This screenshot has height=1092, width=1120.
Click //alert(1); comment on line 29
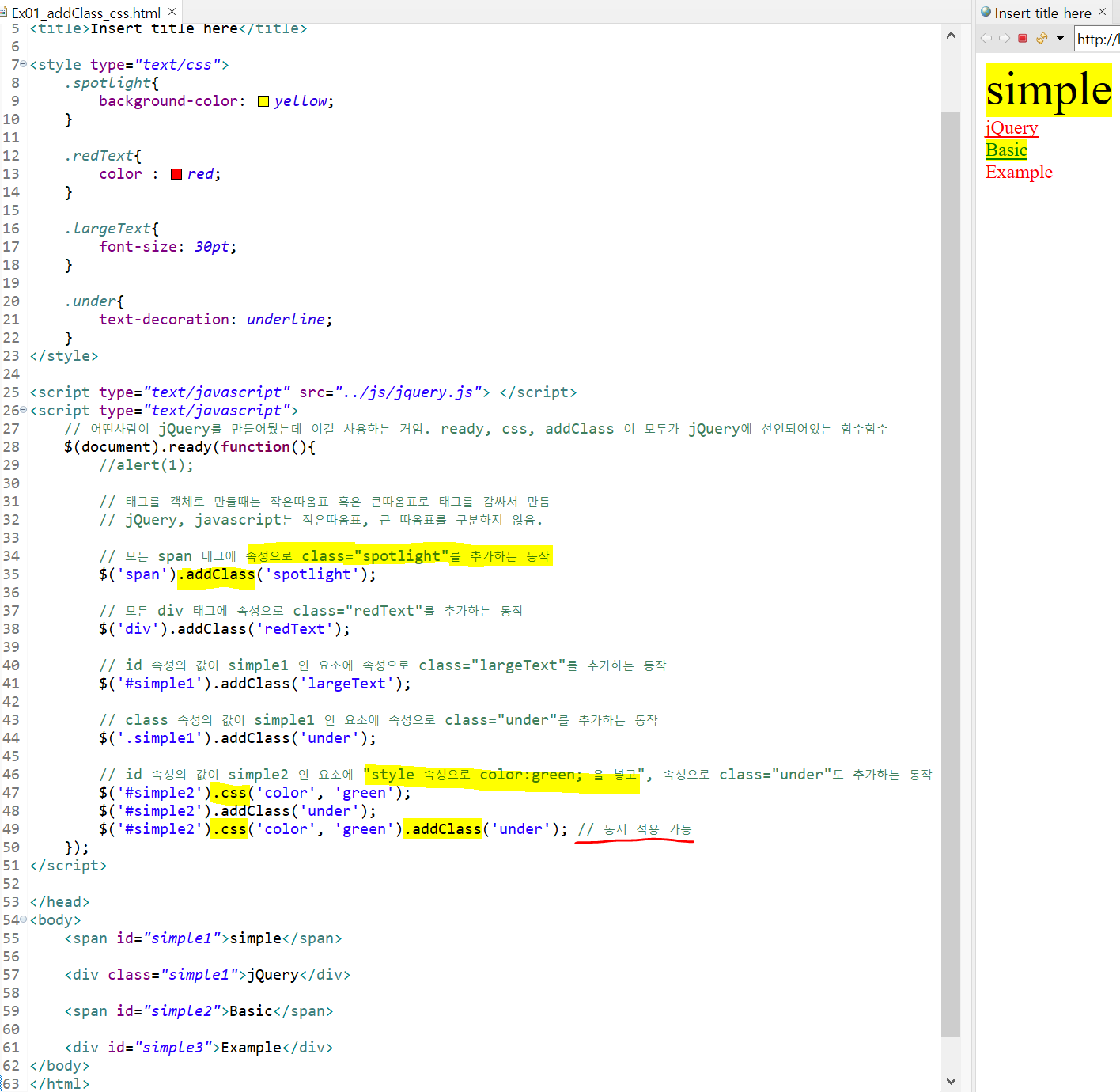pyautogui.click(x=146, y=465)
